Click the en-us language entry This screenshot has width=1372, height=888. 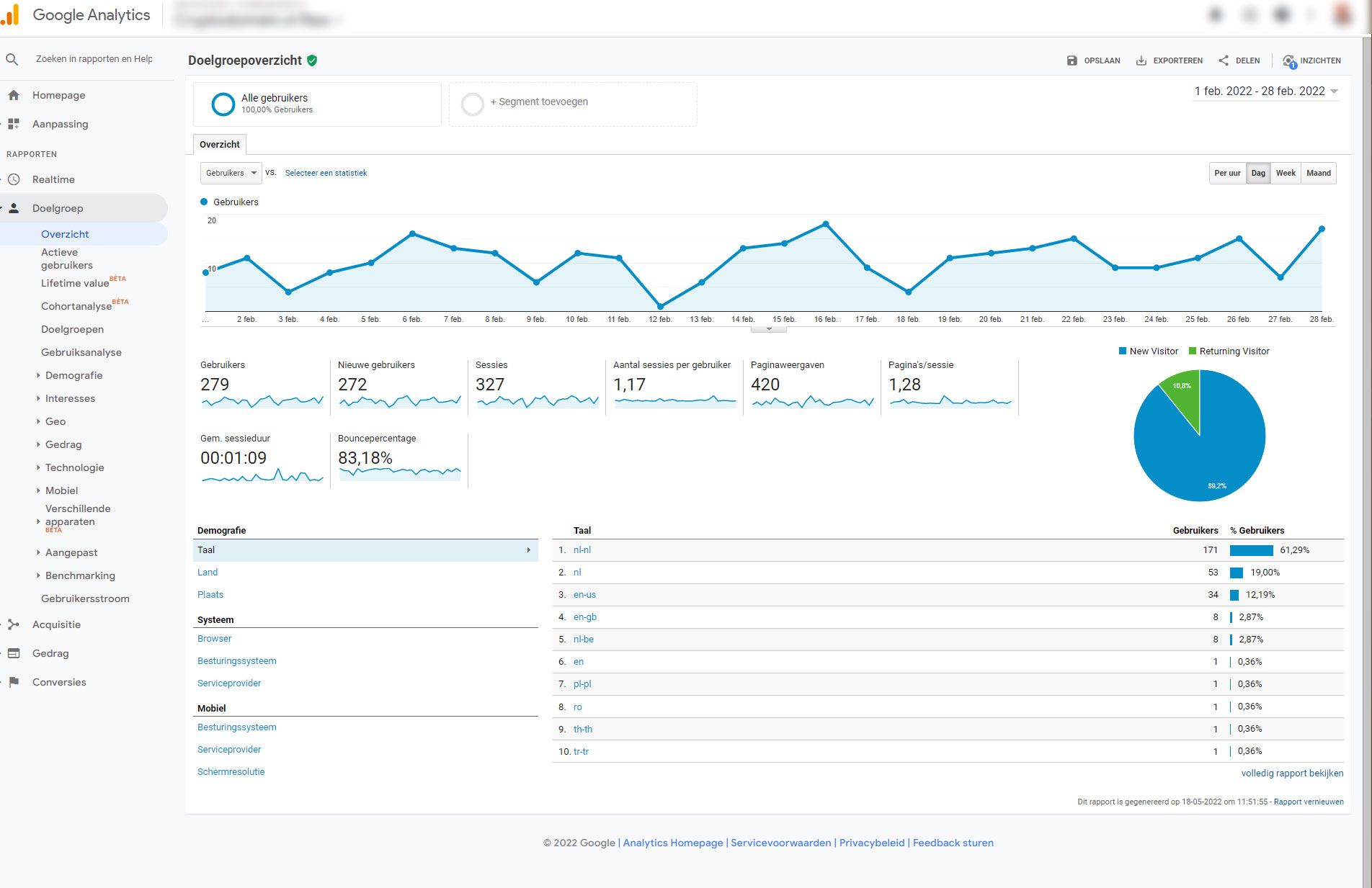tap(584, 594)
